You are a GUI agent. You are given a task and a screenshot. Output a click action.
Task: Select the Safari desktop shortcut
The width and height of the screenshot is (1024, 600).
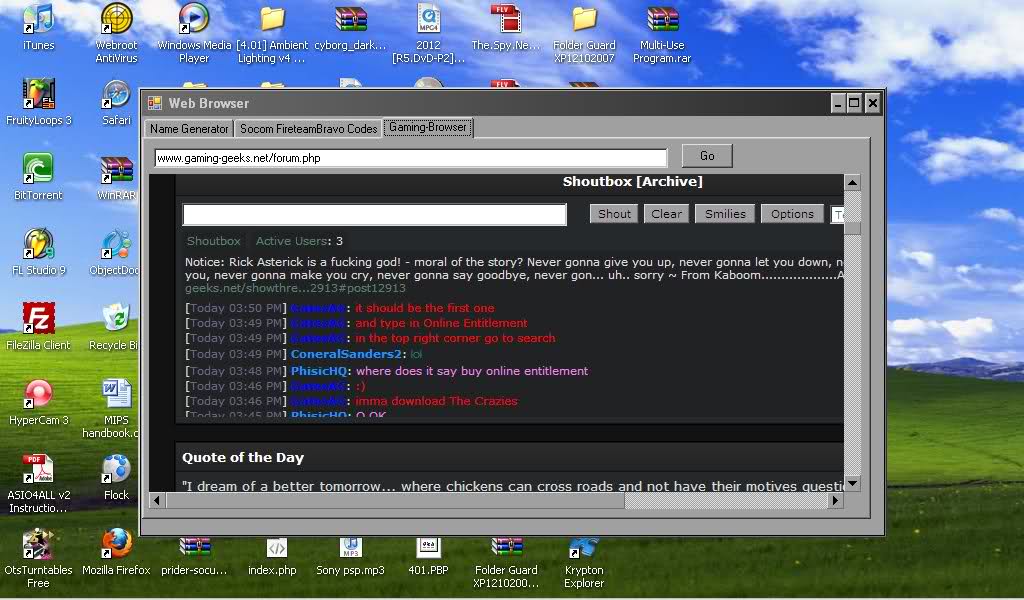pos(116,101)
